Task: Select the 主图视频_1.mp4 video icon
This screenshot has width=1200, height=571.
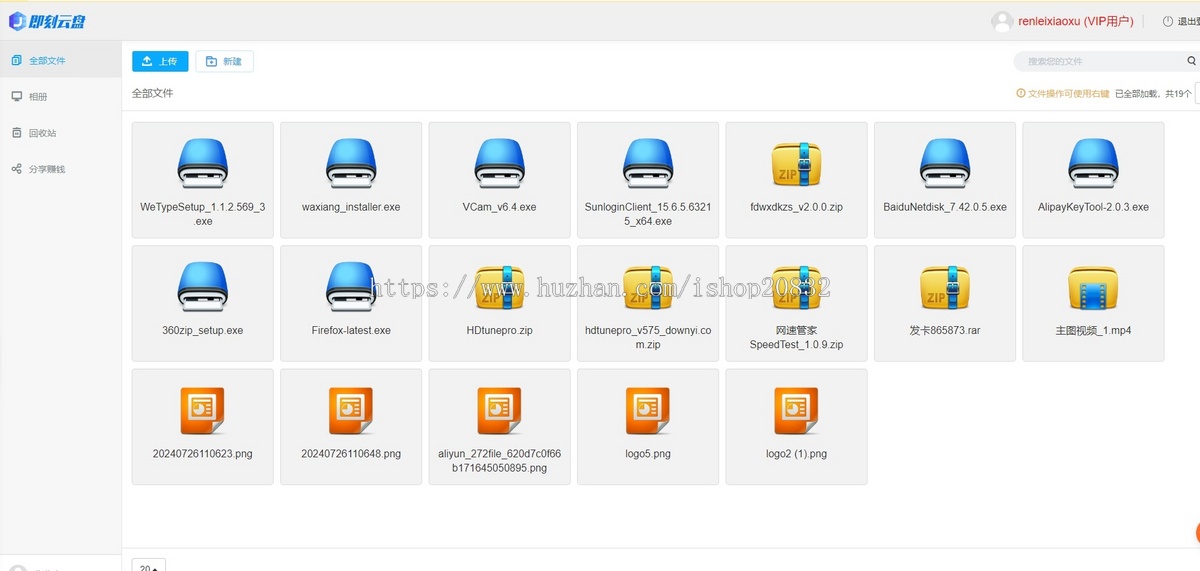Action: pos(1094,287)
